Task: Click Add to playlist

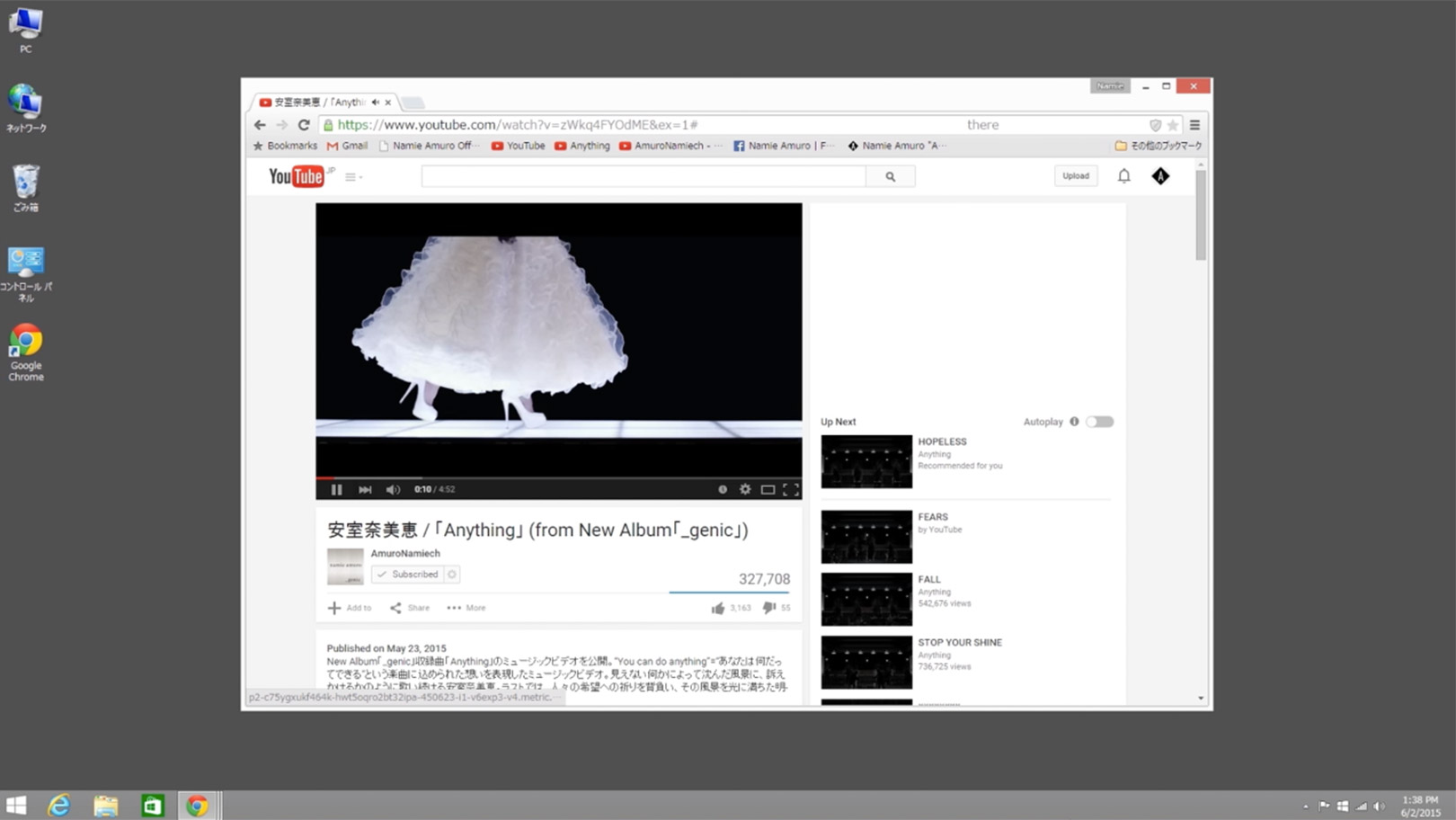Action: tap(350, 608)
